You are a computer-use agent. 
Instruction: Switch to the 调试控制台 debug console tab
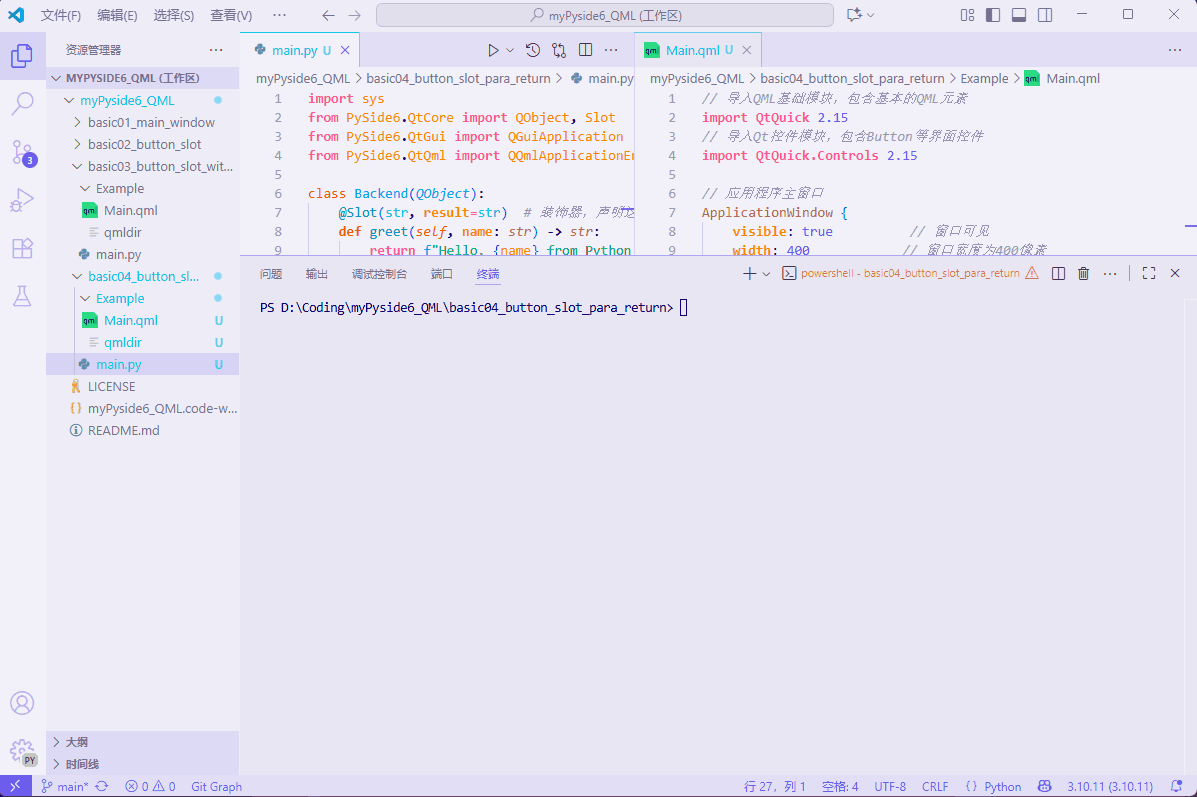point(379,274)
